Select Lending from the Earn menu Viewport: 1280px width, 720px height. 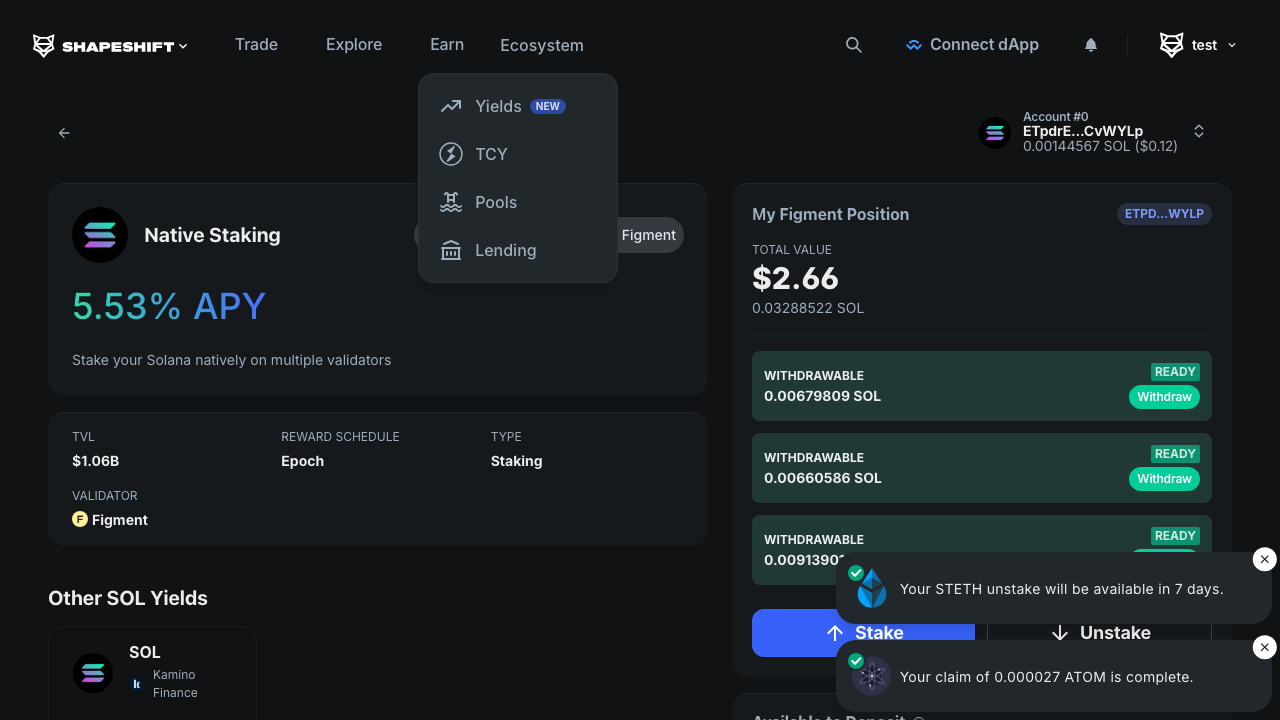505,250
